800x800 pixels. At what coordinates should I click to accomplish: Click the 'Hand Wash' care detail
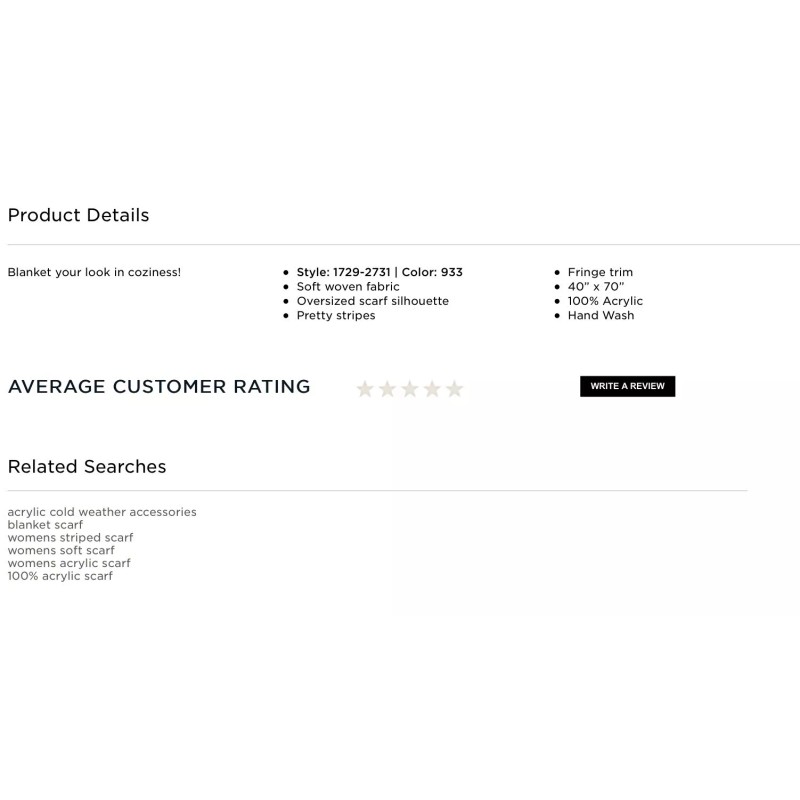[x=600, y=315]
